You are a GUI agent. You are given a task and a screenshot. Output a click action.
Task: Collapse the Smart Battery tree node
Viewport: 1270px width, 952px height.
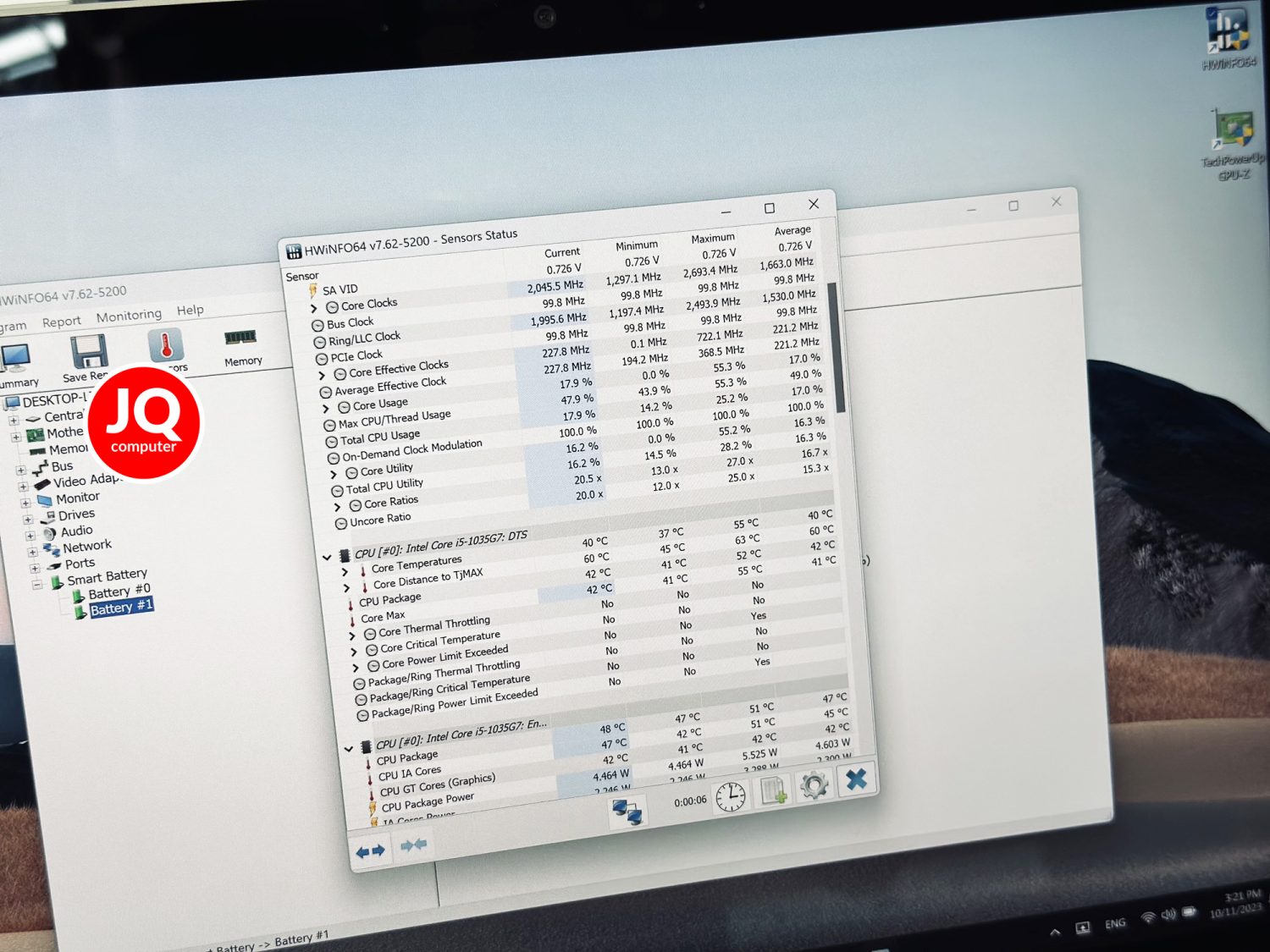[37, 585]
